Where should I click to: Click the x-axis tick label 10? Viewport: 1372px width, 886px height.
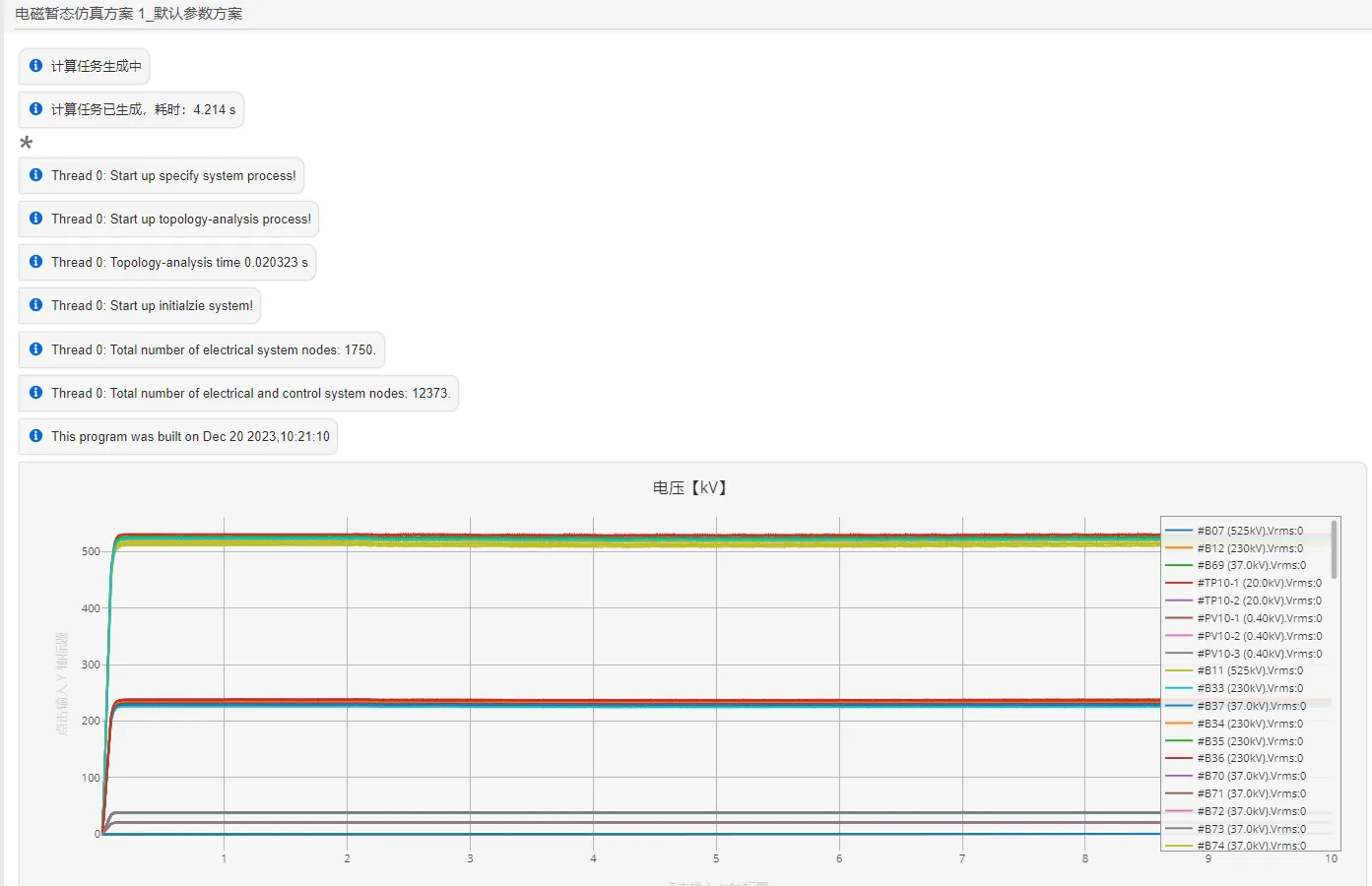coord(1332,858)
